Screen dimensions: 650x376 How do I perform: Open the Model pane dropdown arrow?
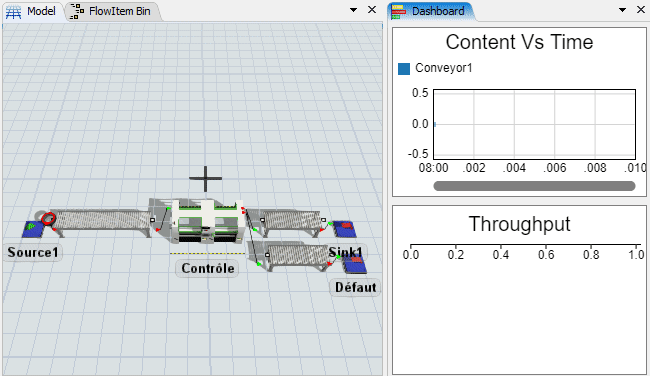tap(354, 10)
